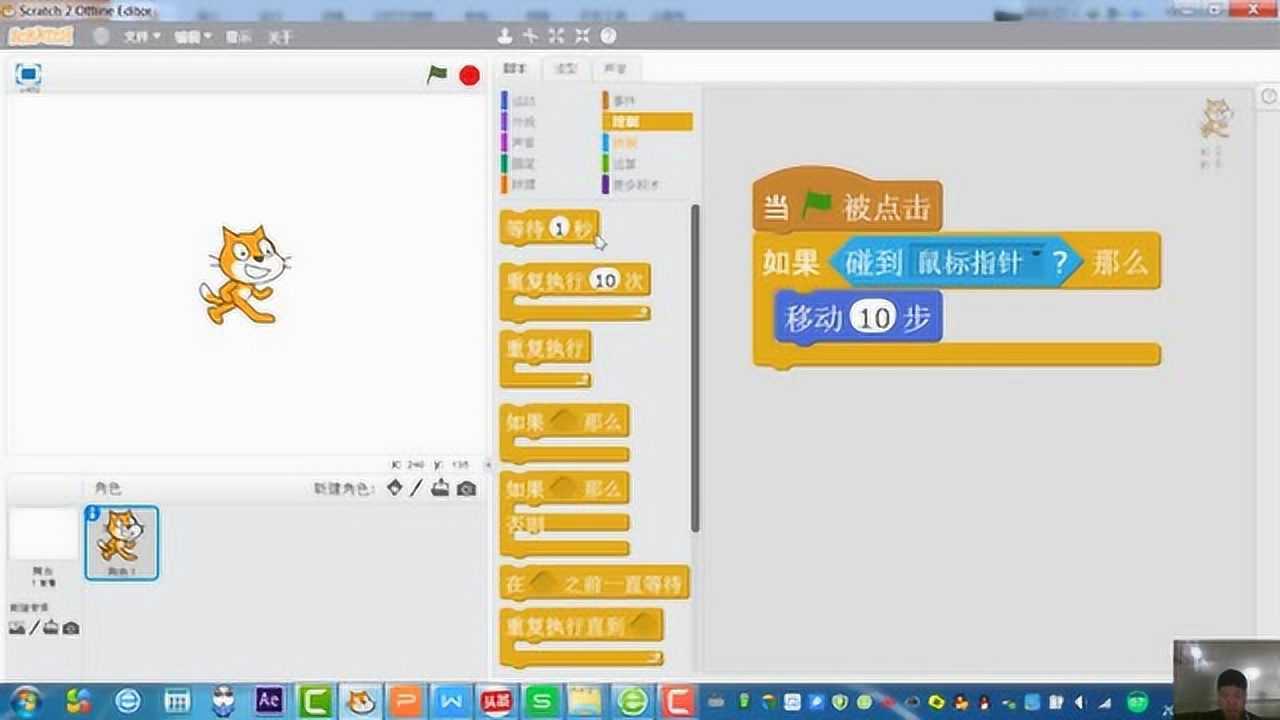
Task: Select the 运算 Operators block category
Action: coord(620,164)
